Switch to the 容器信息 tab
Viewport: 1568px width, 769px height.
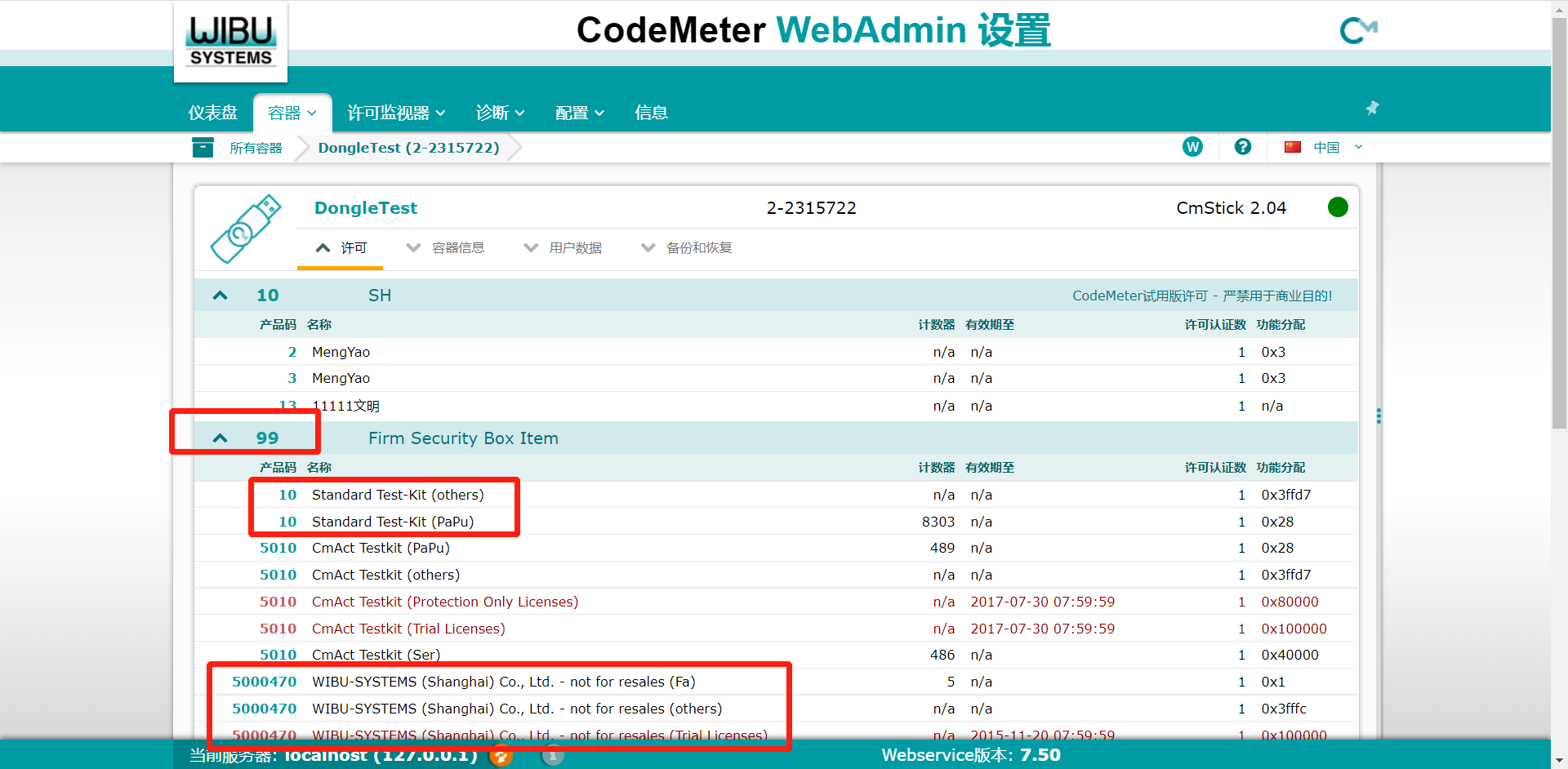pos(445,248)
